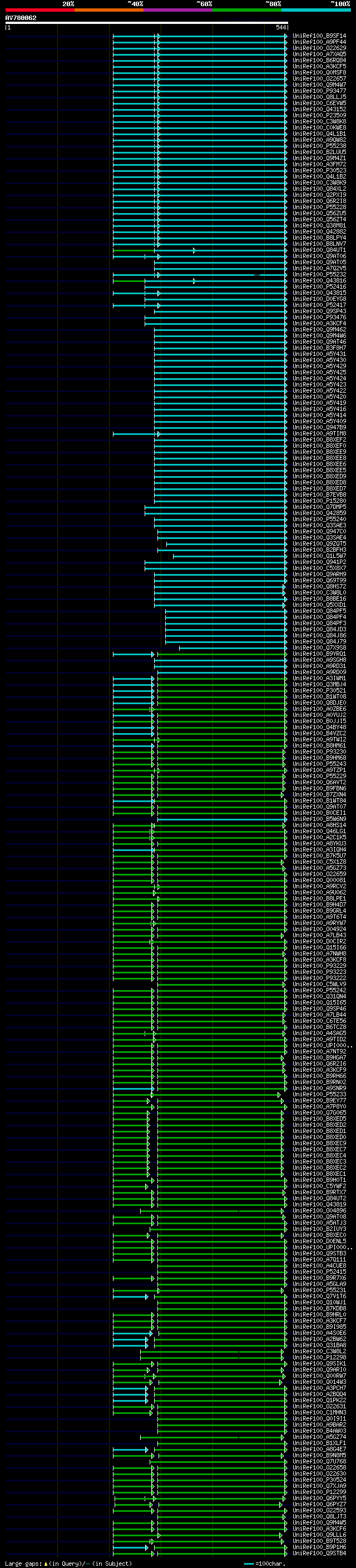Select hit label UniRef100_B8BE16
This screenshot has height=1568, width=356.
319,598
